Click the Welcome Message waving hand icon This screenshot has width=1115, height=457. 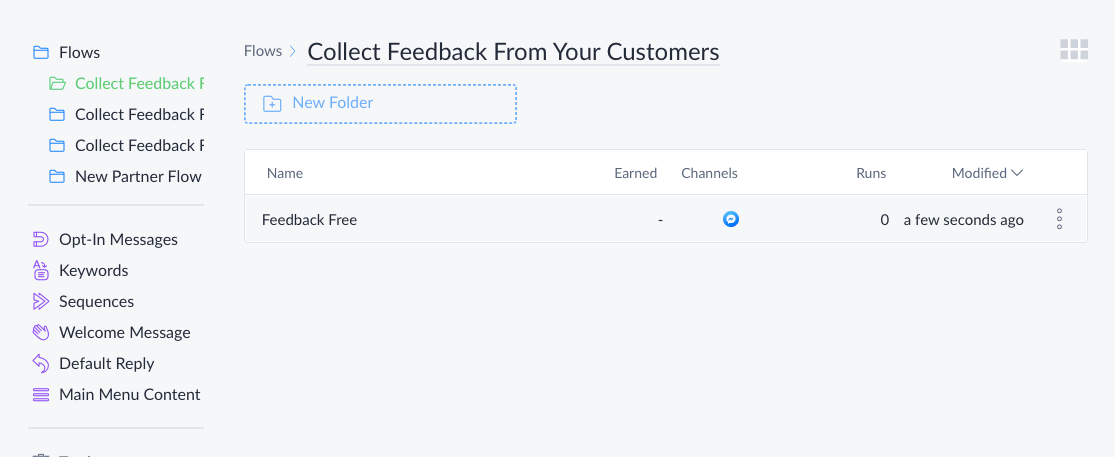click(41, 333)
